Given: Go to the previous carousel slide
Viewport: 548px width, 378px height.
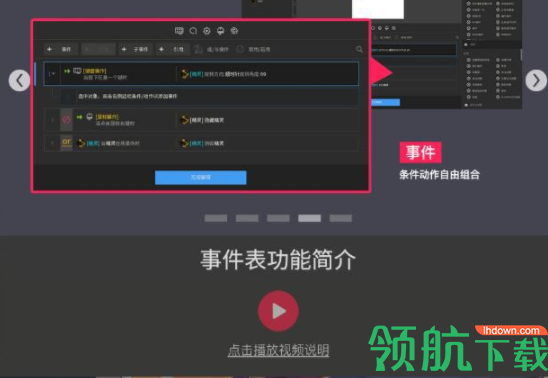Looking at the screenshot, I should tap(19, 81).
